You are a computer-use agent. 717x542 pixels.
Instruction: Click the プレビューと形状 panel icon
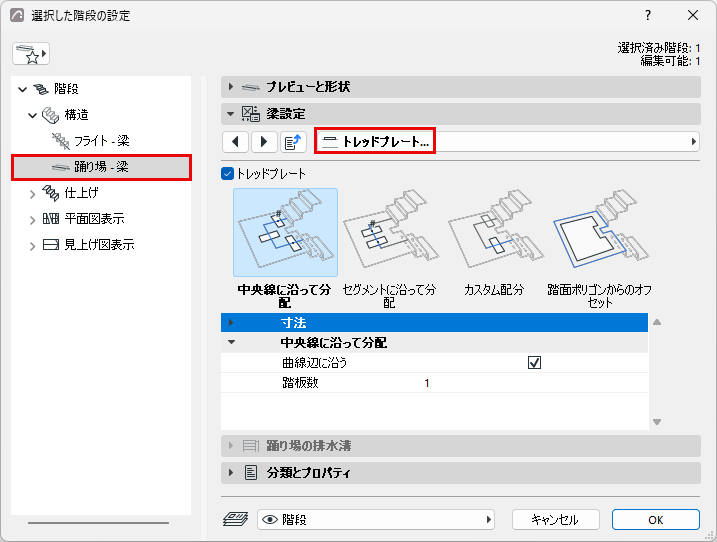click(x=251, y=87)
